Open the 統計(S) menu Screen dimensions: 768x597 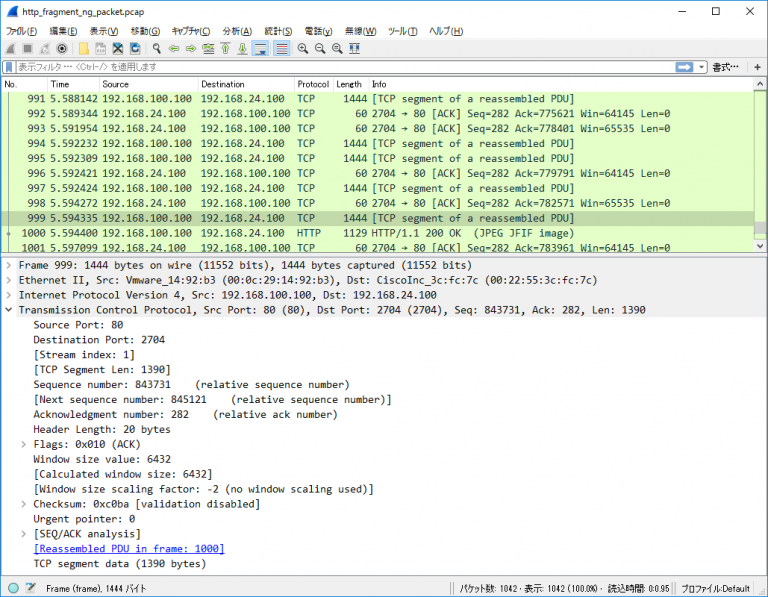[x=280, y=31]
